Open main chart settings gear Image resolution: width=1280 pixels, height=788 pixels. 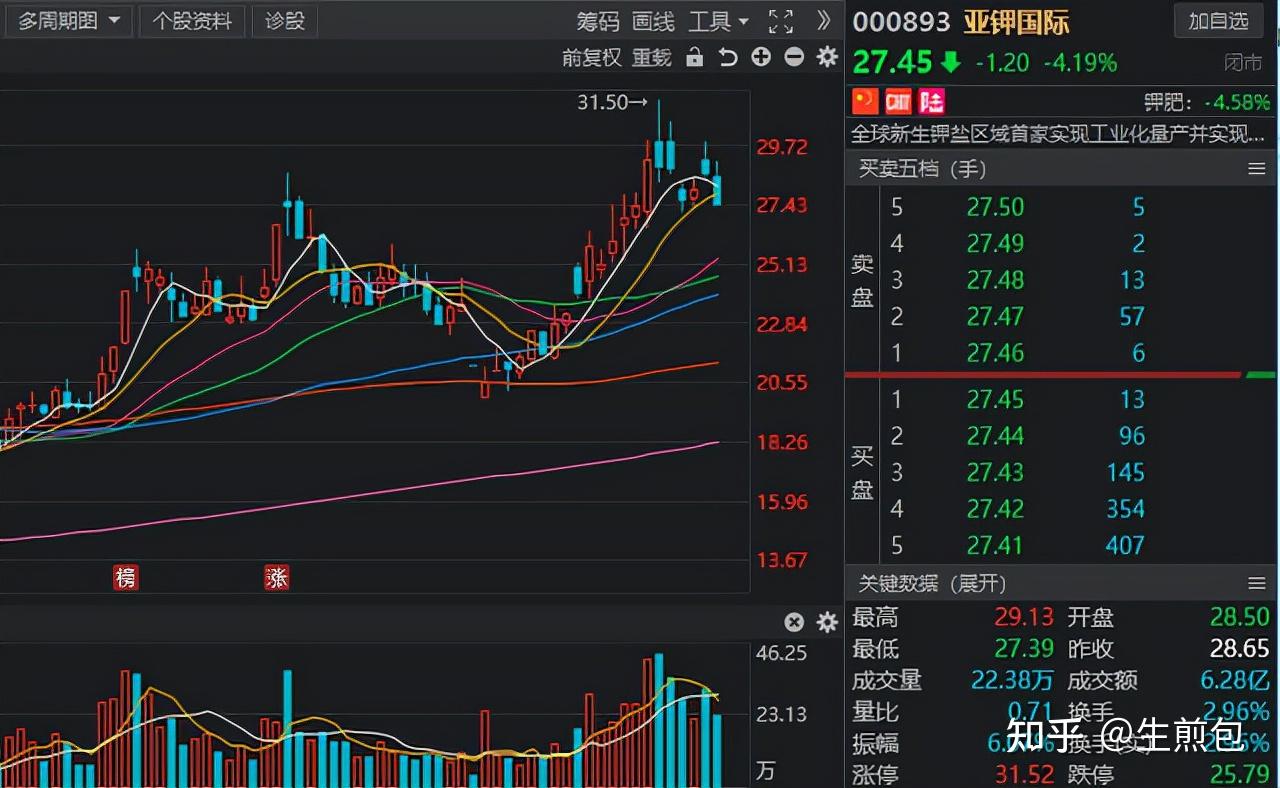click(827, 57)
